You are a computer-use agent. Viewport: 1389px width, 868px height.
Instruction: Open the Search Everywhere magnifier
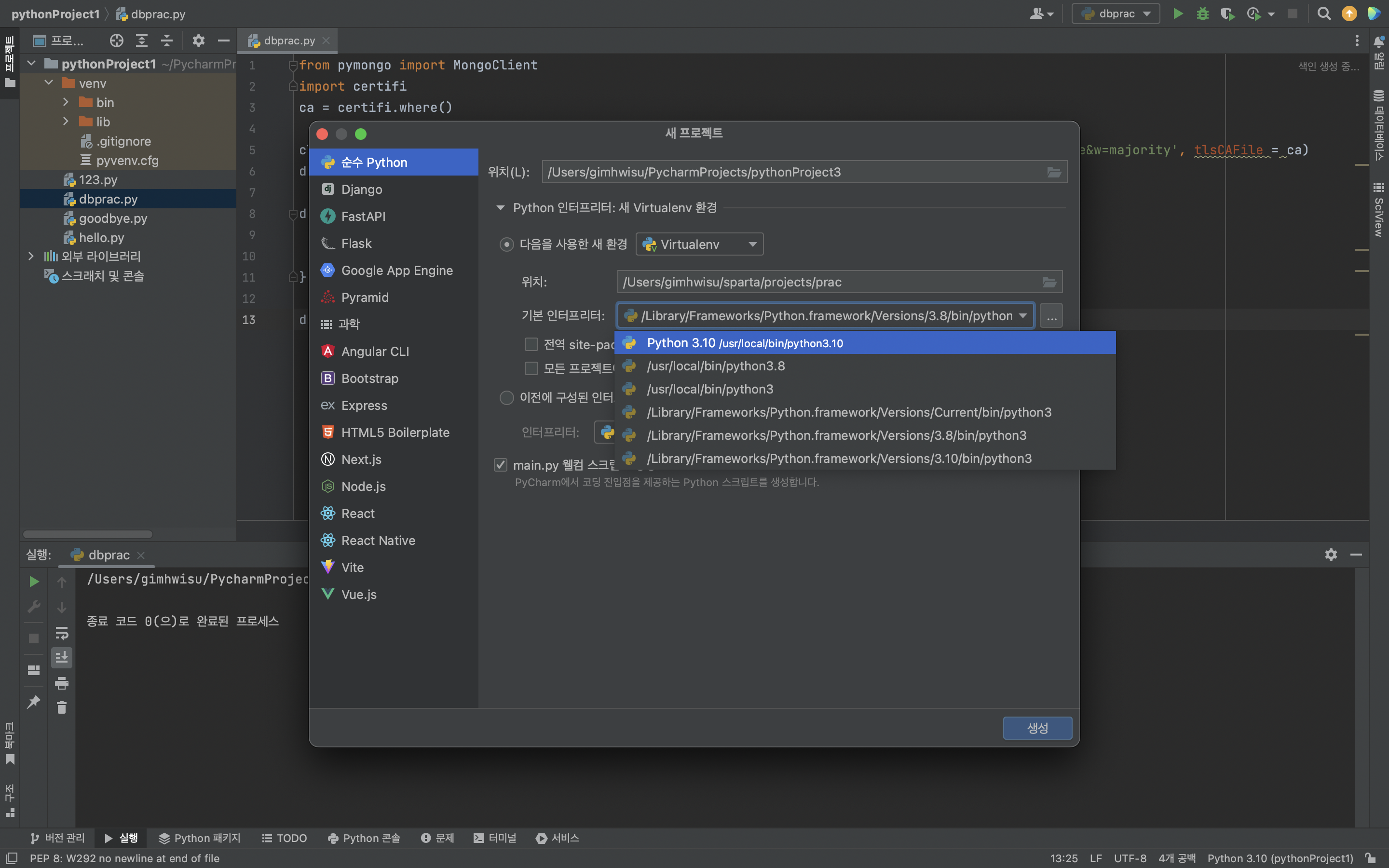click(x=1323, y=14)
